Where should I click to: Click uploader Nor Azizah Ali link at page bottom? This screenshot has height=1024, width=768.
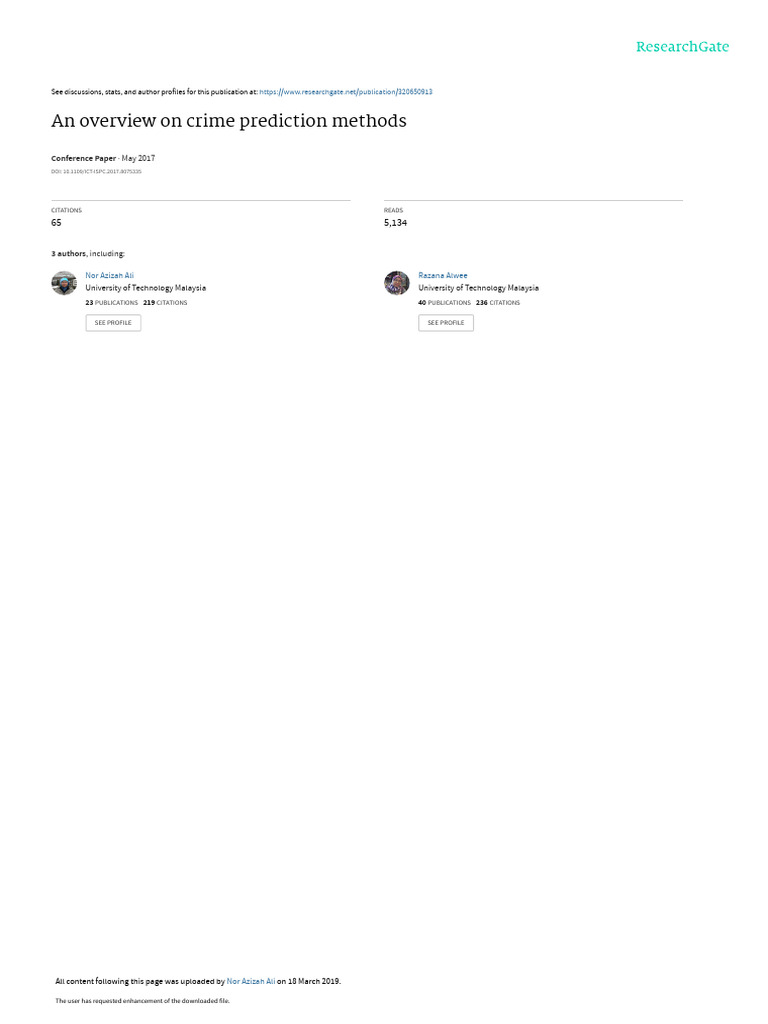pos(251,981)
